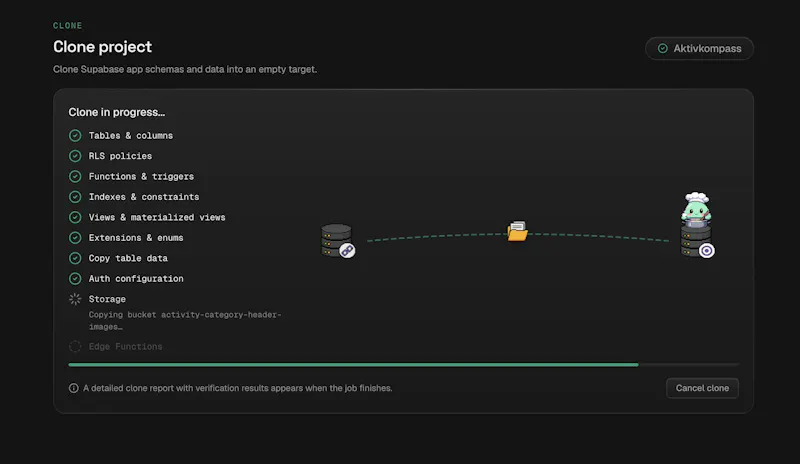The height and width of the screenshot is (464, 800).
Task: Select the dimmed 'Edge Functions' step text
Action: click(126, 346)
